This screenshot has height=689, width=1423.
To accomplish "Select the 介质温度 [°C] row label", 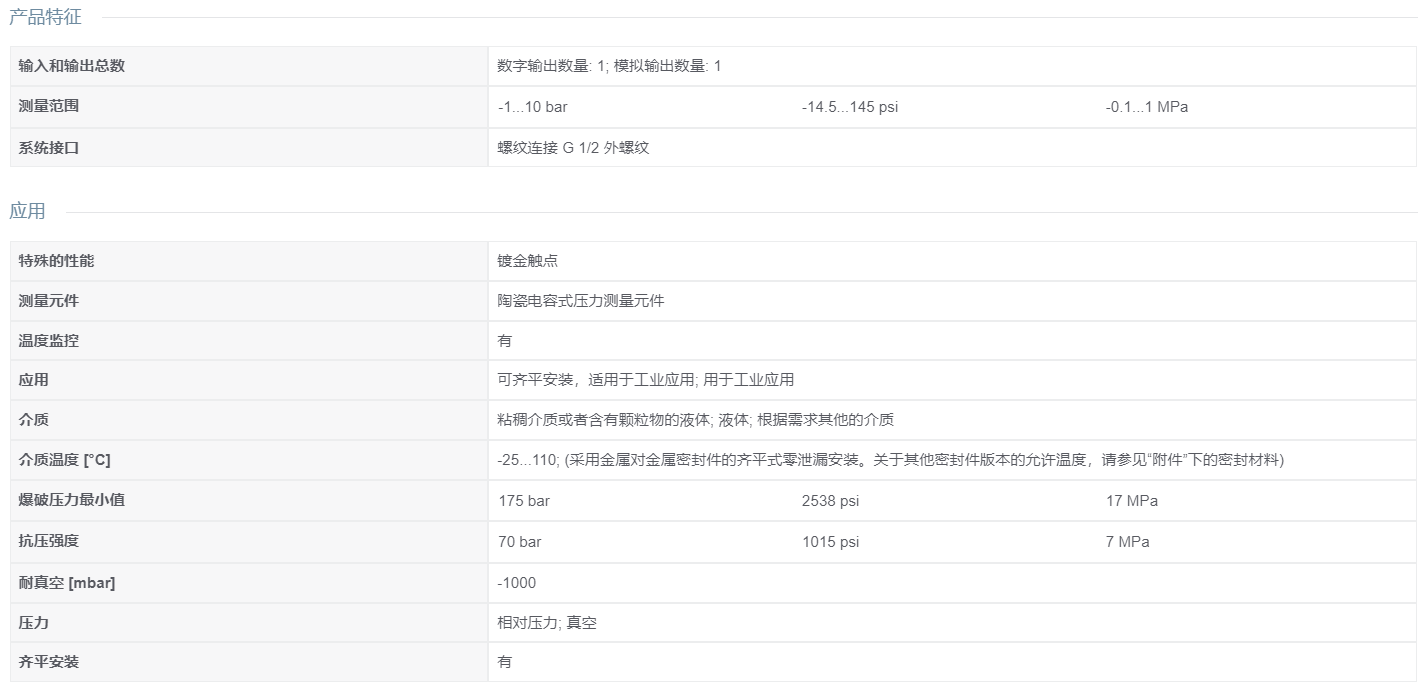I will [65, 460].
